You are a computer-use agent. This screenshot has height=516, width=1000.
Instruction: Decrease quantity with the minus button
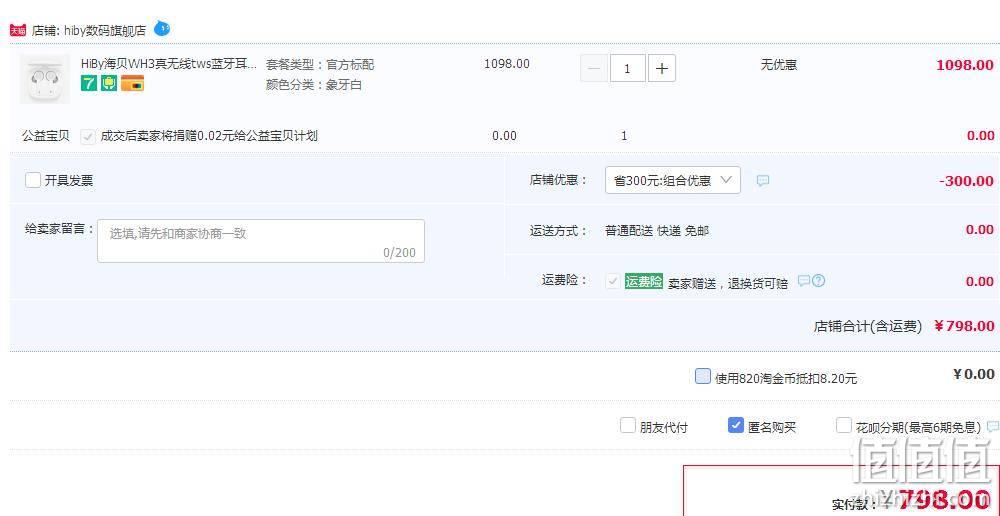pos(594,68)
